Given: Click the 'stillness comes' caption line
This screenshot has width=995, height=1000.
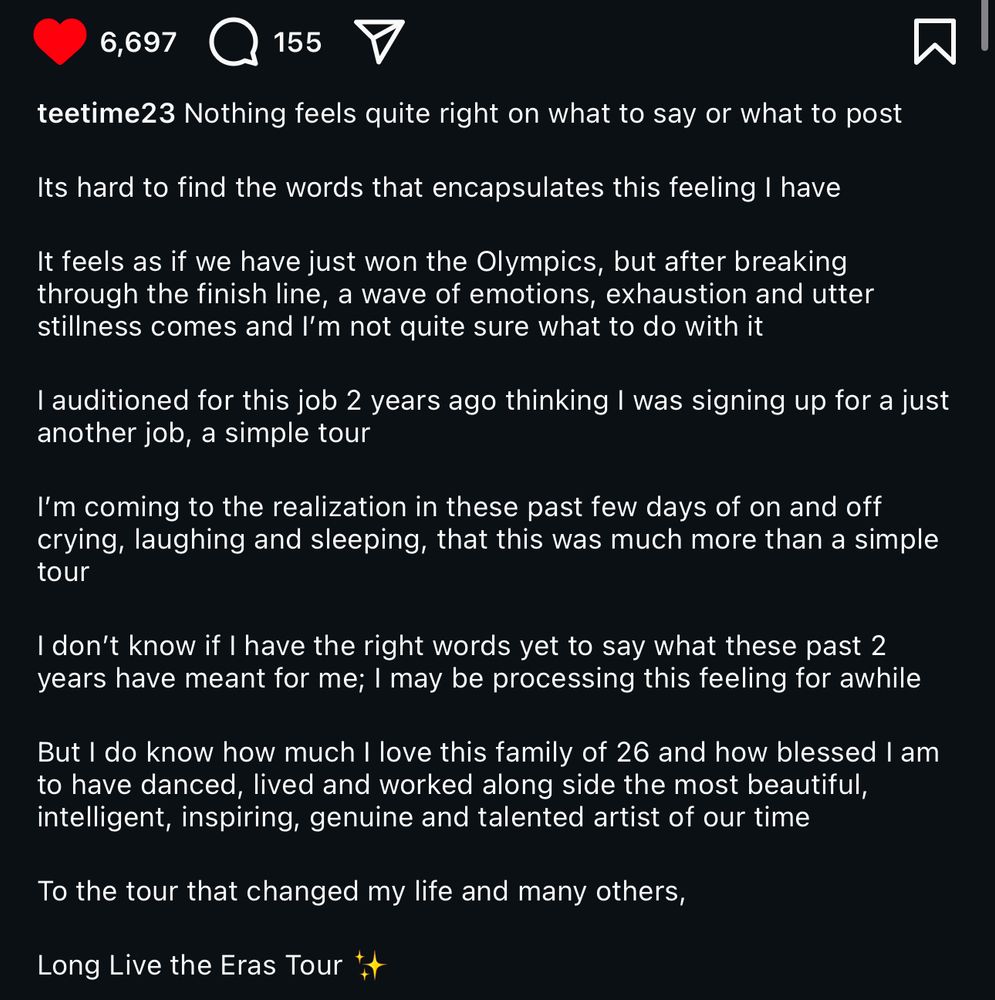Looking at the screenshot, I should [400, 327].
